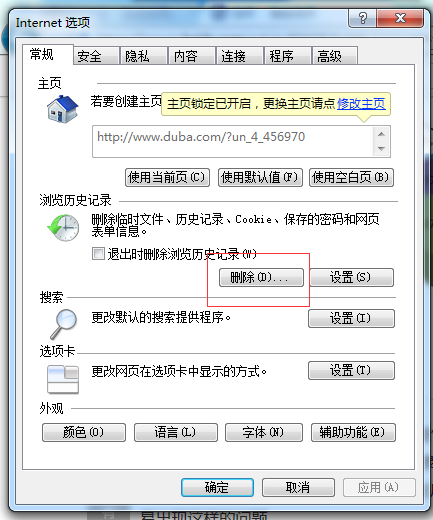The height and width of the screenshot is (520, 433).
Task: Click into the homepage URL text field
Action: coord(233,141)
